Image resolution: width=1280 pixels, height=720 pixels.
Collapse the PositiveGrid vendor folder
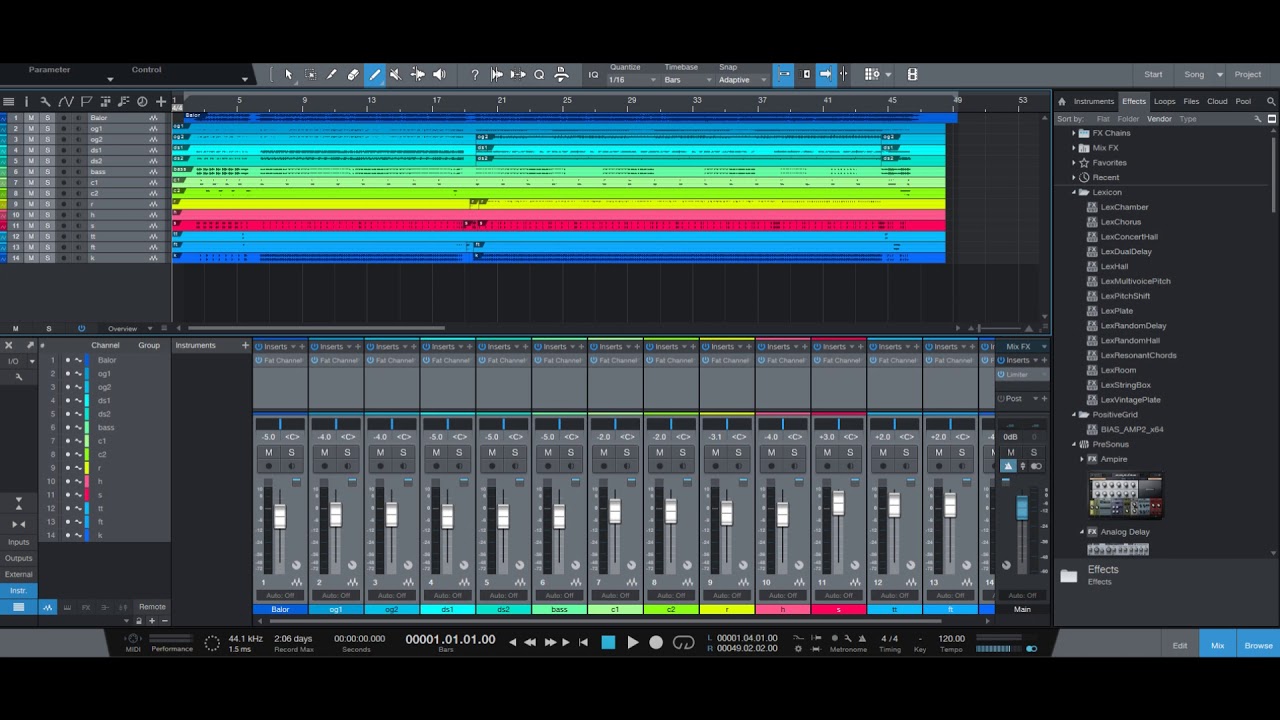click(x=1074, y=414)
